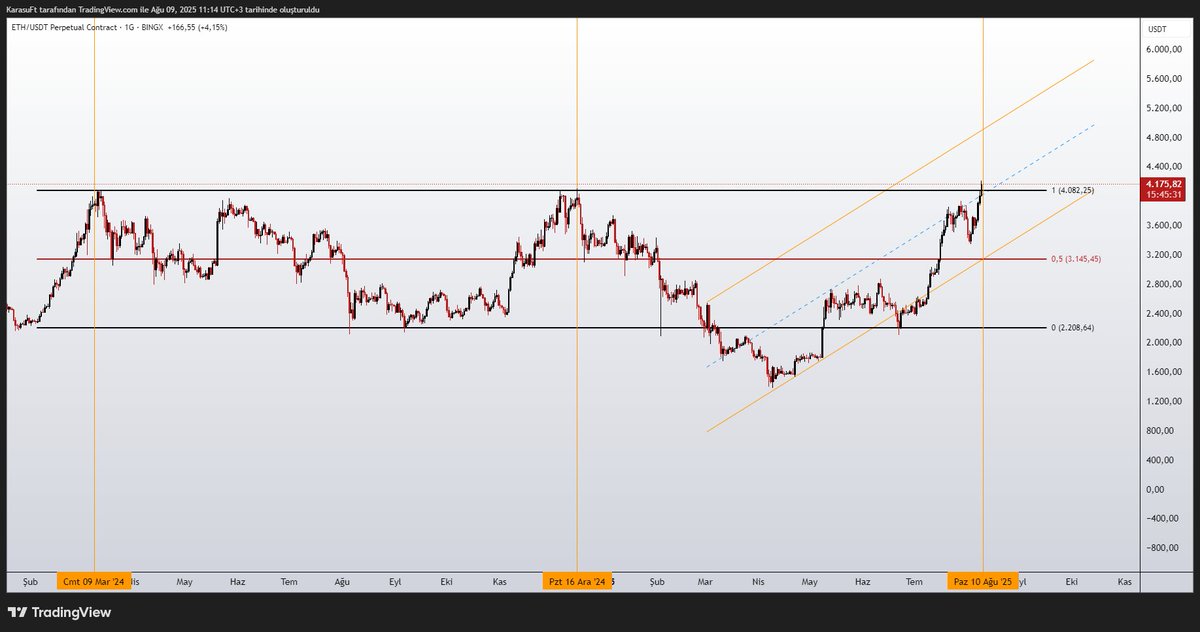Click the Eyl month label after Ağu
This screenshot has width=1200, height=632.
pos(394,581)
